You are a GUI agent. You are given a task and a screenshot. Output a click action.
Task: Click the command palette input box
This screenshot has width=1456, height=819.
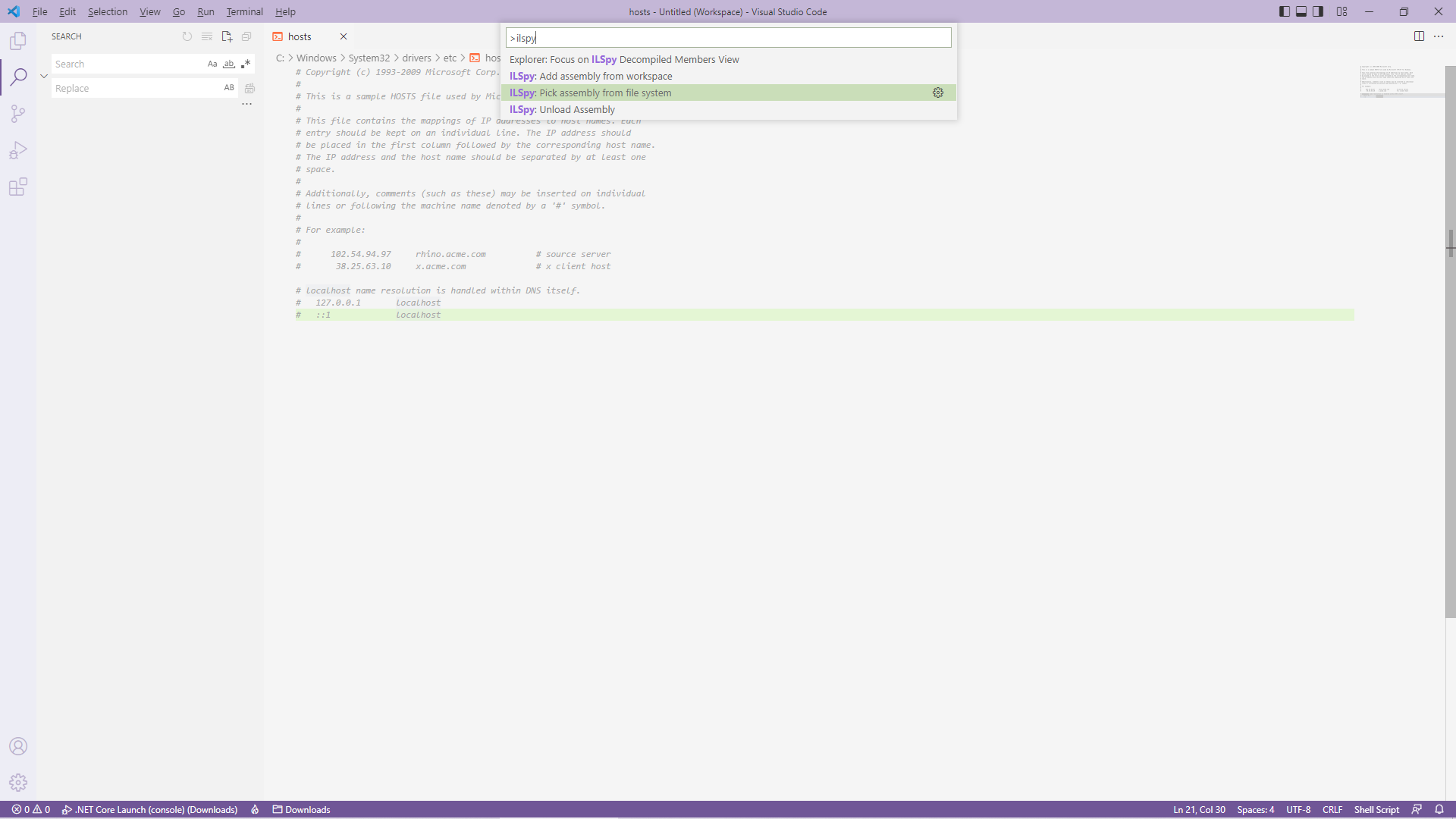pyautogui.click(x=728, y=38)
